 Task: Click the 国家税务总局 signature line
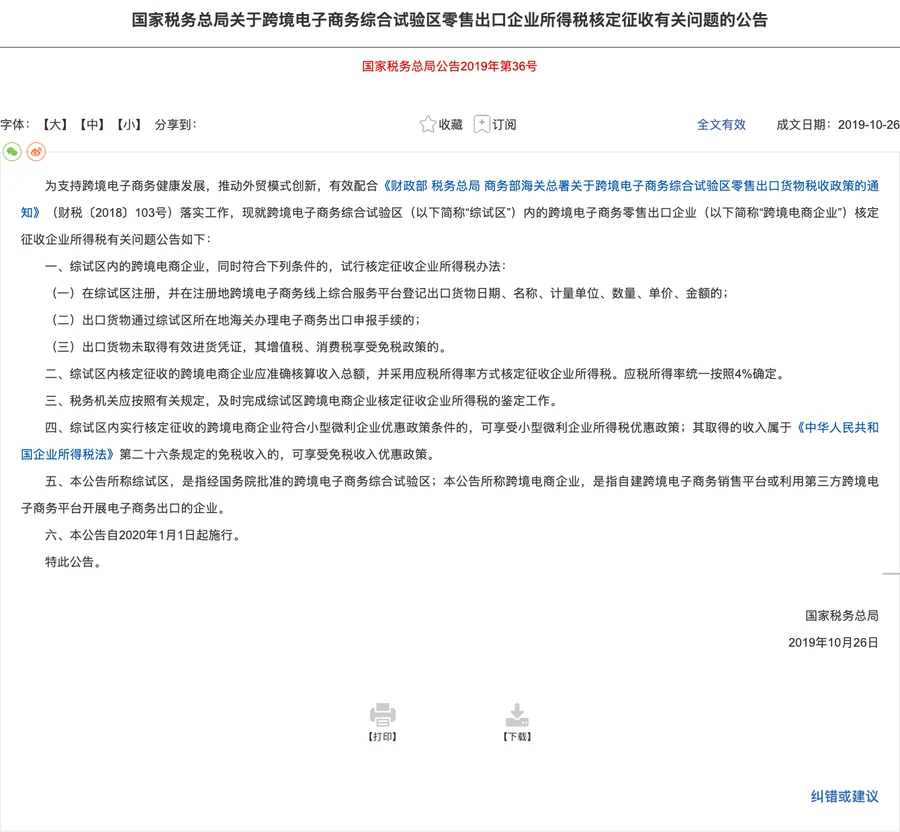point(841,616)
